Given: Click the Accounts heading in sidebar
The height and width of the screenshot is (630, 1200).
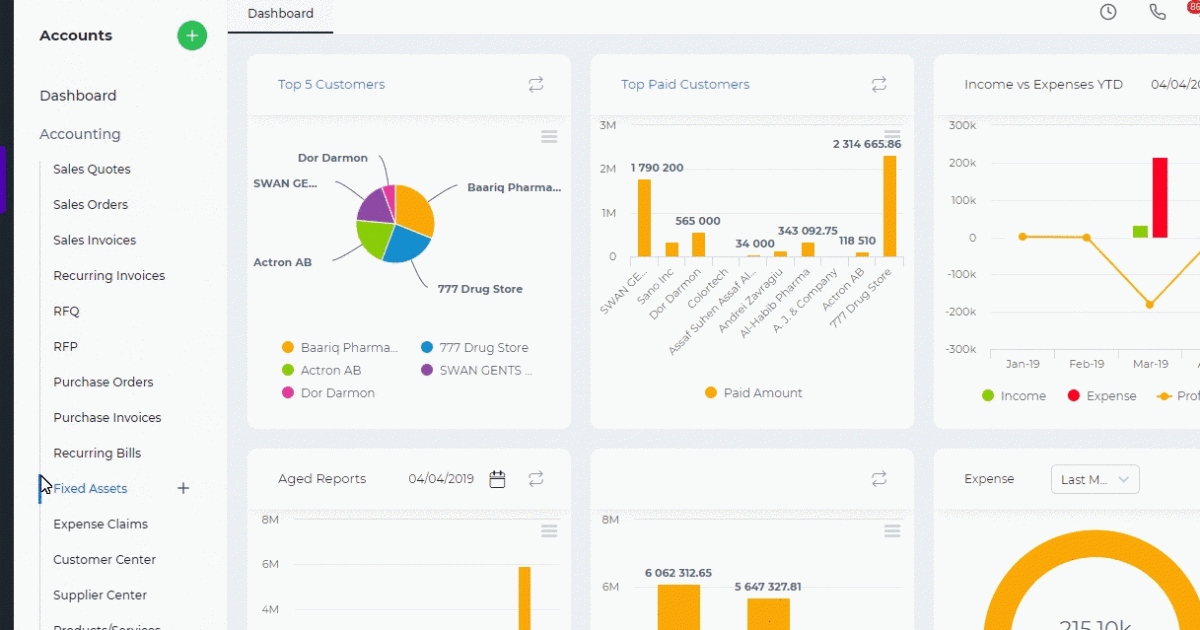Looking at the screenshot, I should click(76, 36).
